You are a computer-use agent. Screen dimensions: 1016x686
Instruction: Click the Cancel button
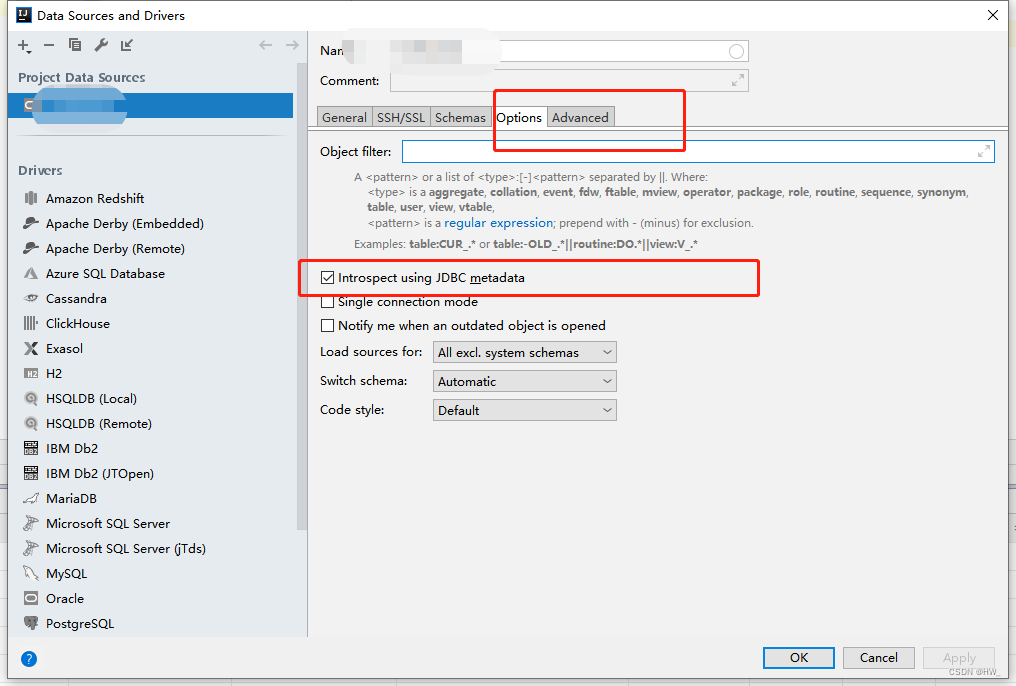coord(879,657)
